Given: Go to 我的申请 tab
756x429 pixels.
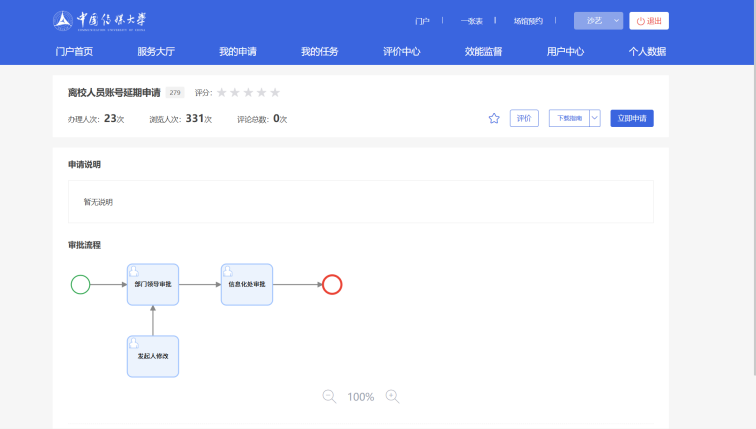Looking at the screenshot, I should click(x=238, y=52).
